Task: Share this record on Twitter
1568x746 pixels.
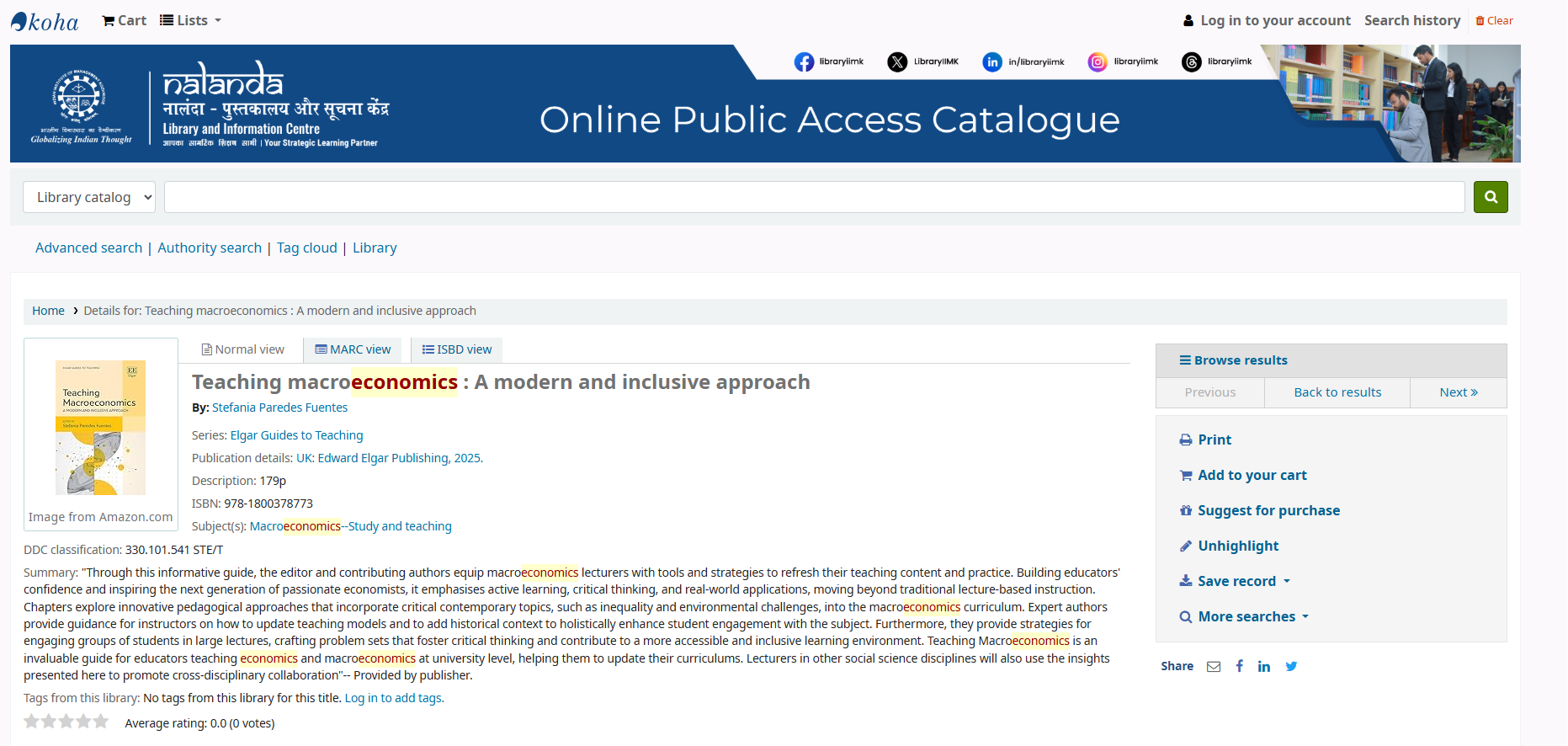Action: point(1291,667)
